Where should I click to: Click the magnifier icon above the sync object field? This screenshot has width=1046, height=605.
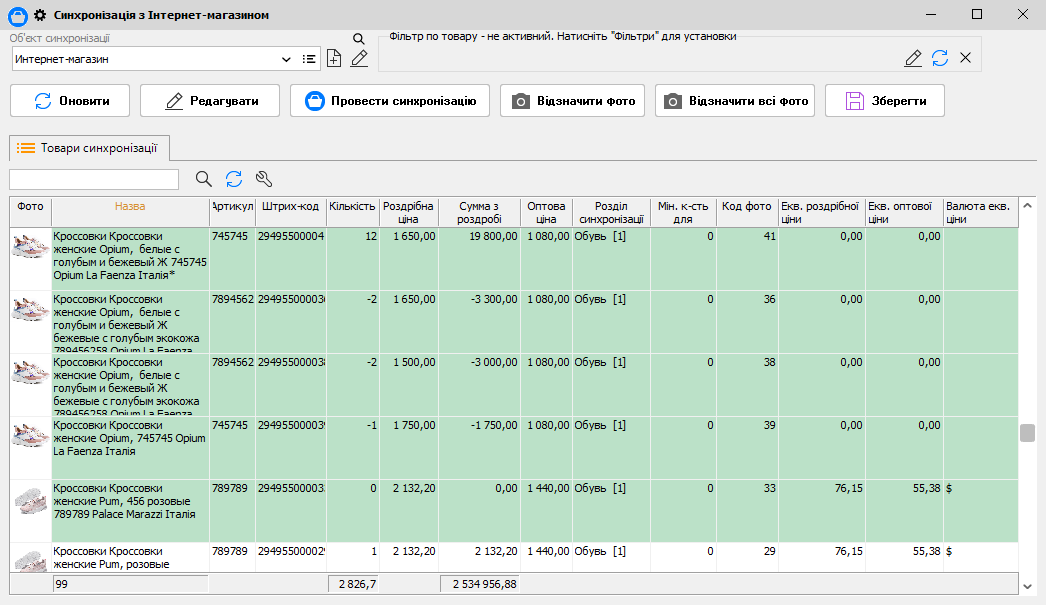pos(359,38)
